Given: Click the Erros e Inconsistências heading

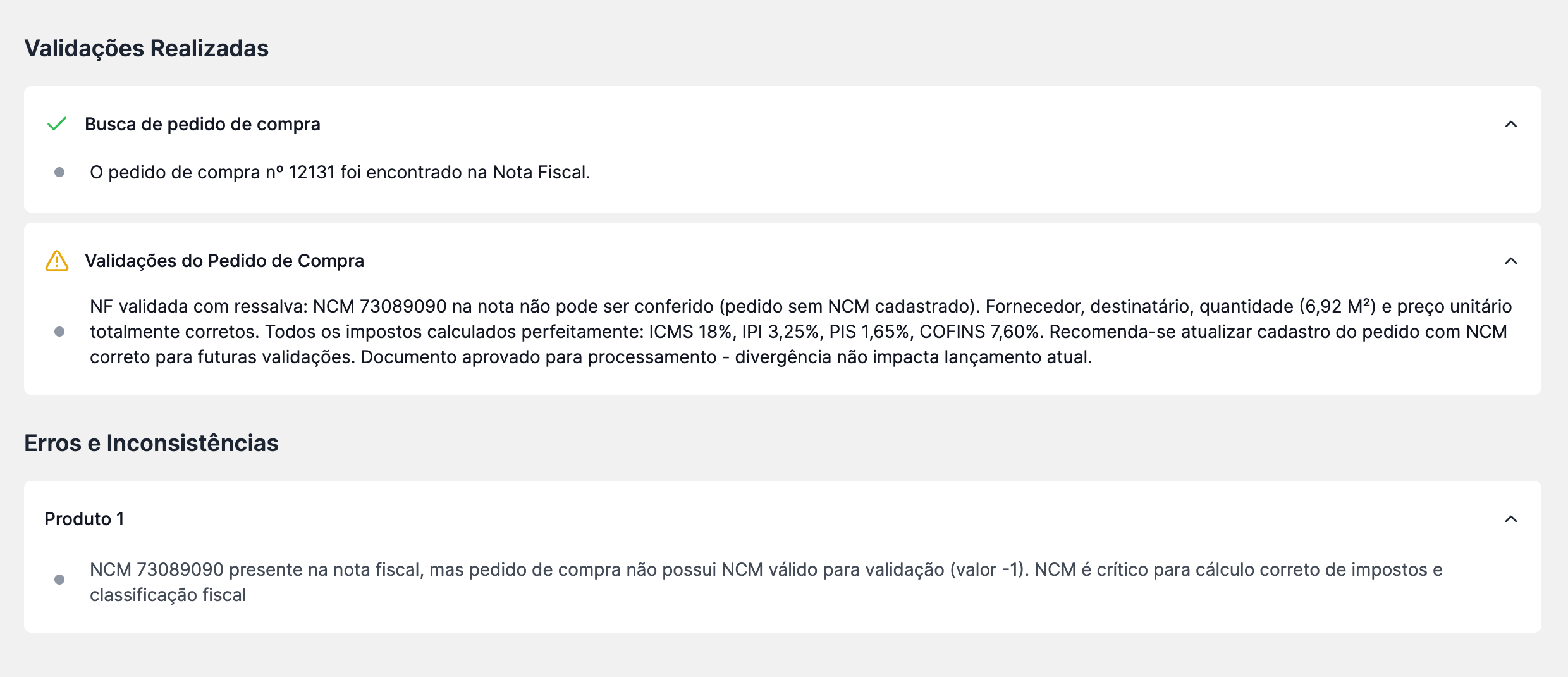Looking at the screenshot, I should coord(151,443).
